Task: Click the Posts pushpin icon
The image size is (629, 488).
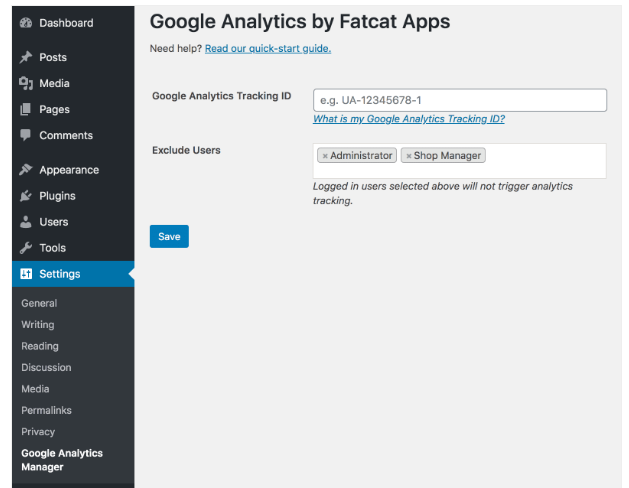Action: coord(26,57)
